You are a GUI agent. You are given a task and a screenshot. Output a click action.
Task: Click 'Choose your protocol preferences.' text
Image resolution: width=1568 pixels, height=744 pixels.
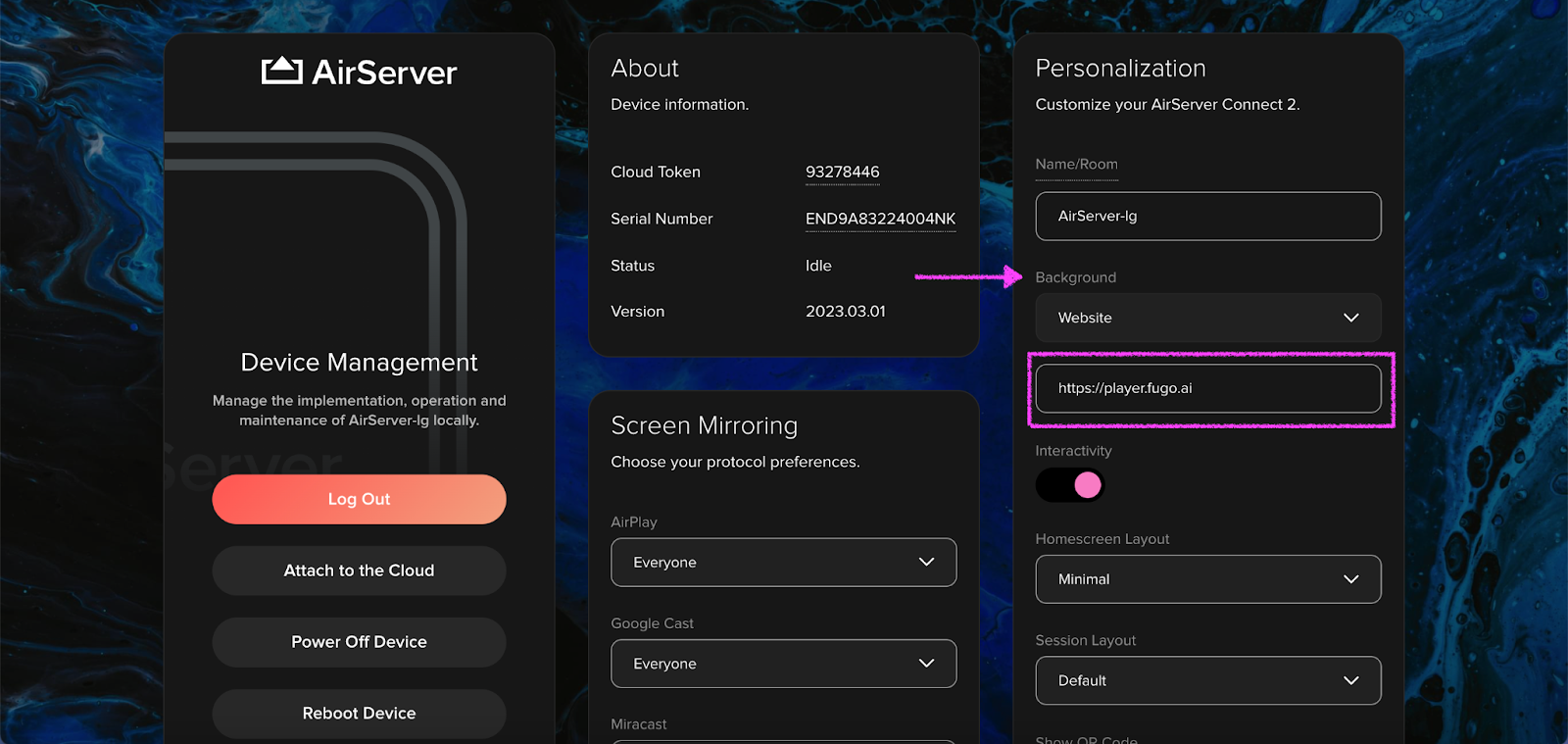735,462
